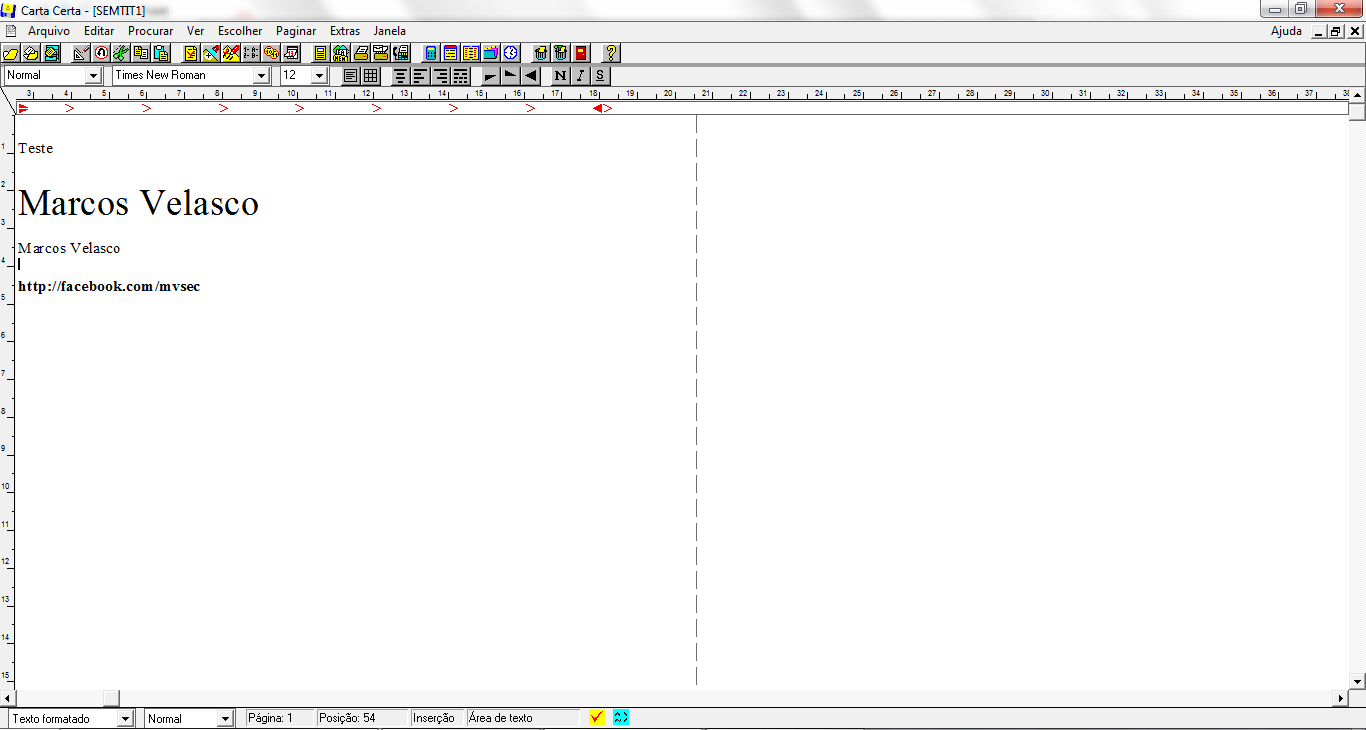1366x730 pixels.
Task: Click the clock icon in toolbar
Action: point(511,53)
